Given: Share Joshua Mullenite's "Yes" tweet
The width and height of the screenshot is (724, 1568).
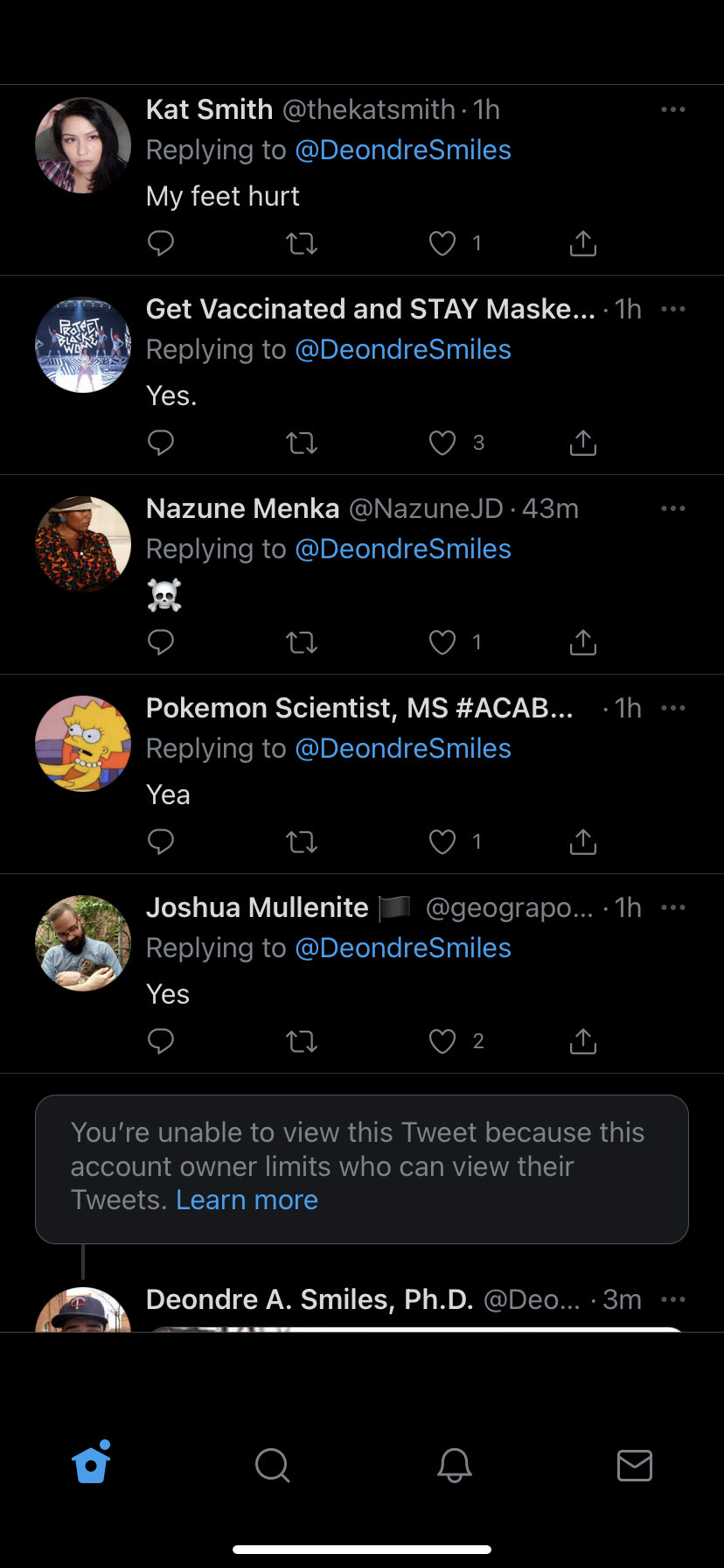Looking at the screenshot, I should [x=582, y=1041].
